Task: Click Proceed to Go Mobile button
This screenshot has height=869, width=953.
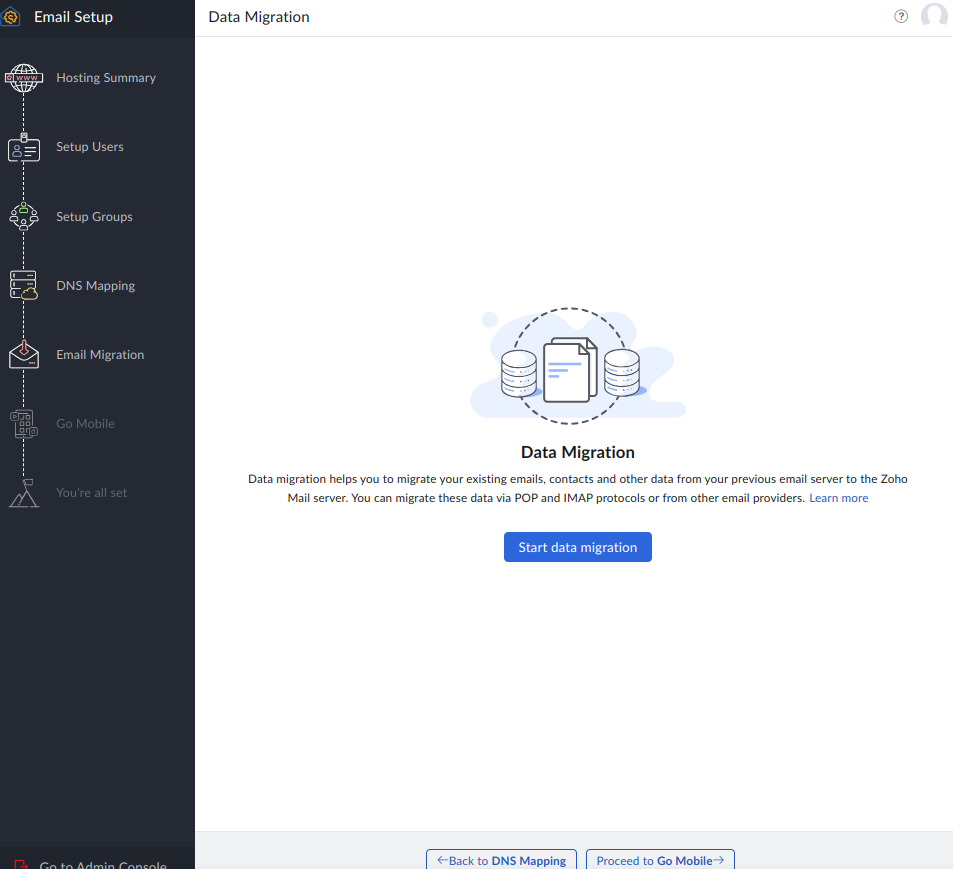Action: 660,860
